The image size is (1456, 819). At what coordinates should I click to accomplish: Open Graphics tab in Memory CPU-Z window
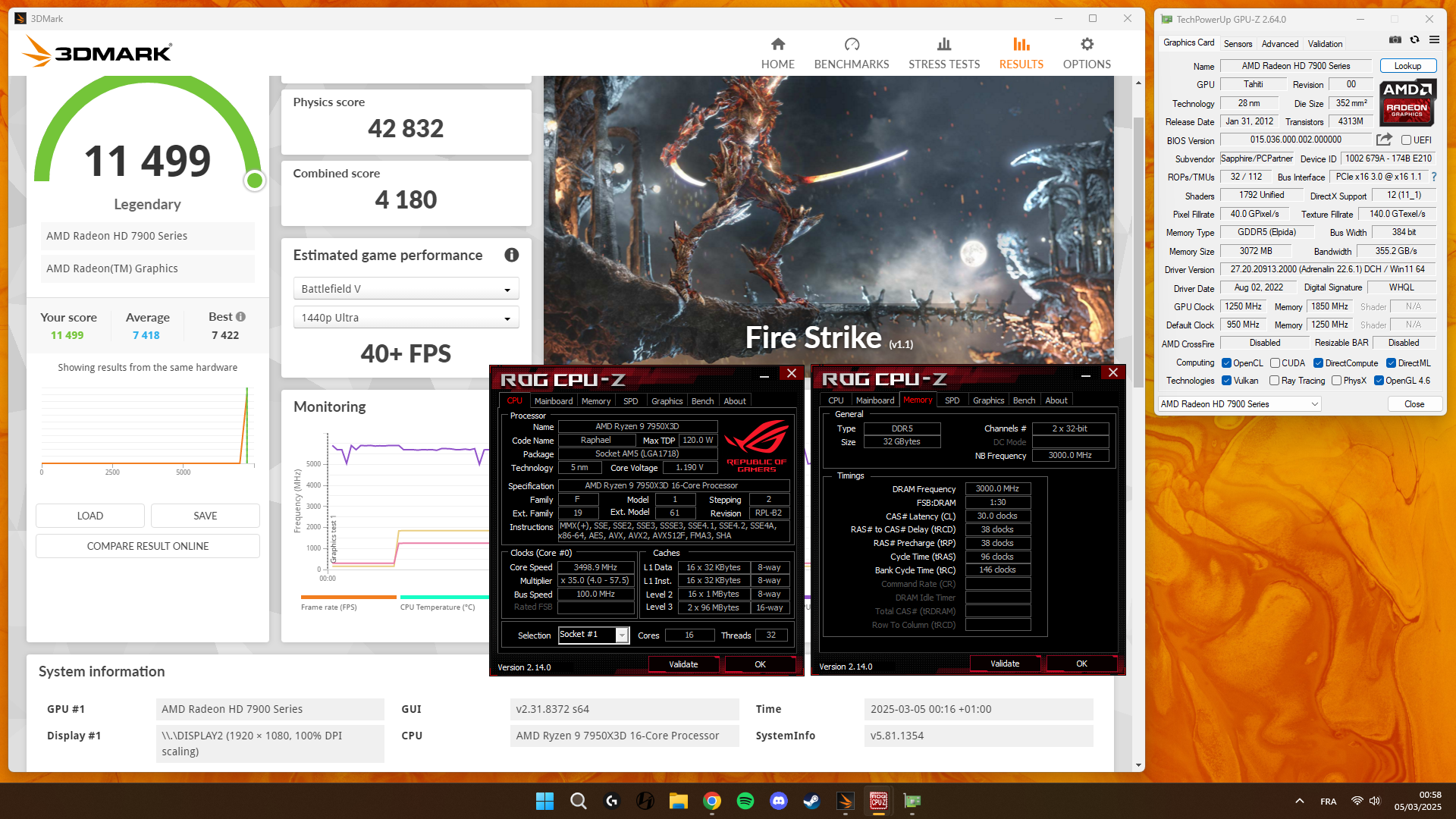tap(988, 400)
